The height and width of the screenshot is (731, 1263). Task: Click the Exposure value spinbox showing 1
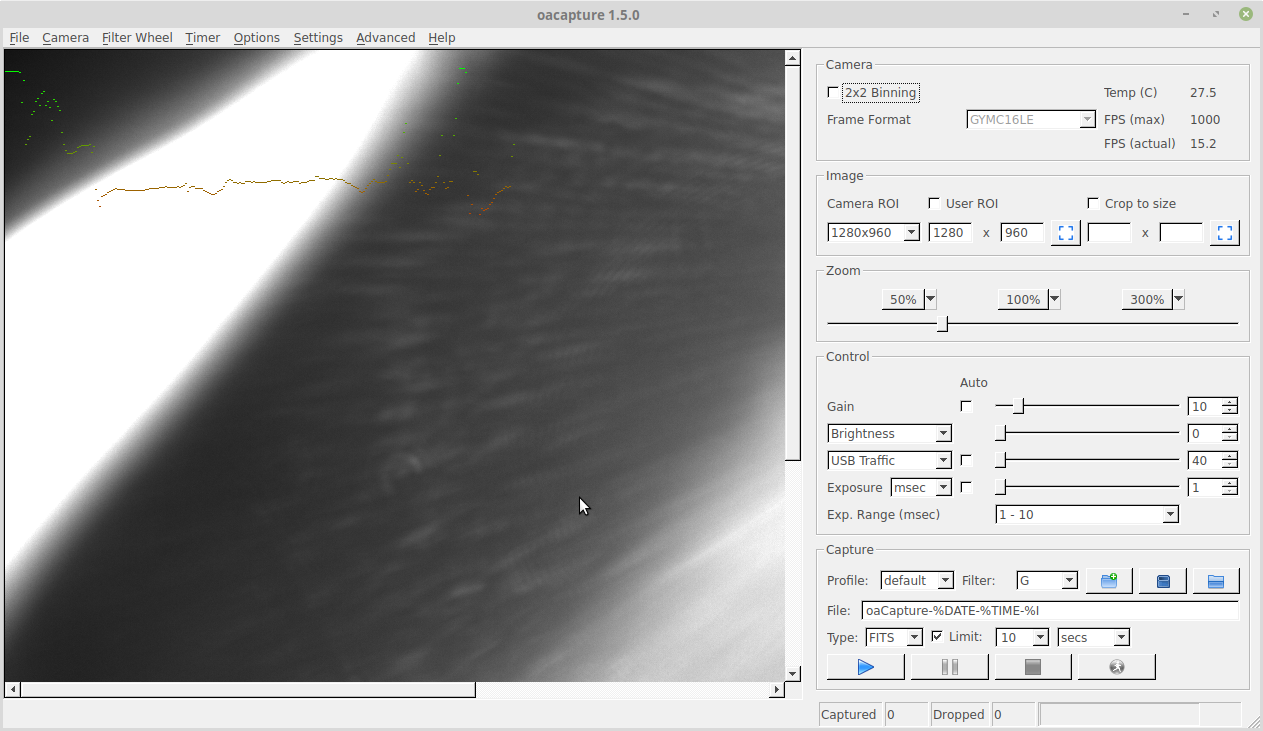[1212, 487]
